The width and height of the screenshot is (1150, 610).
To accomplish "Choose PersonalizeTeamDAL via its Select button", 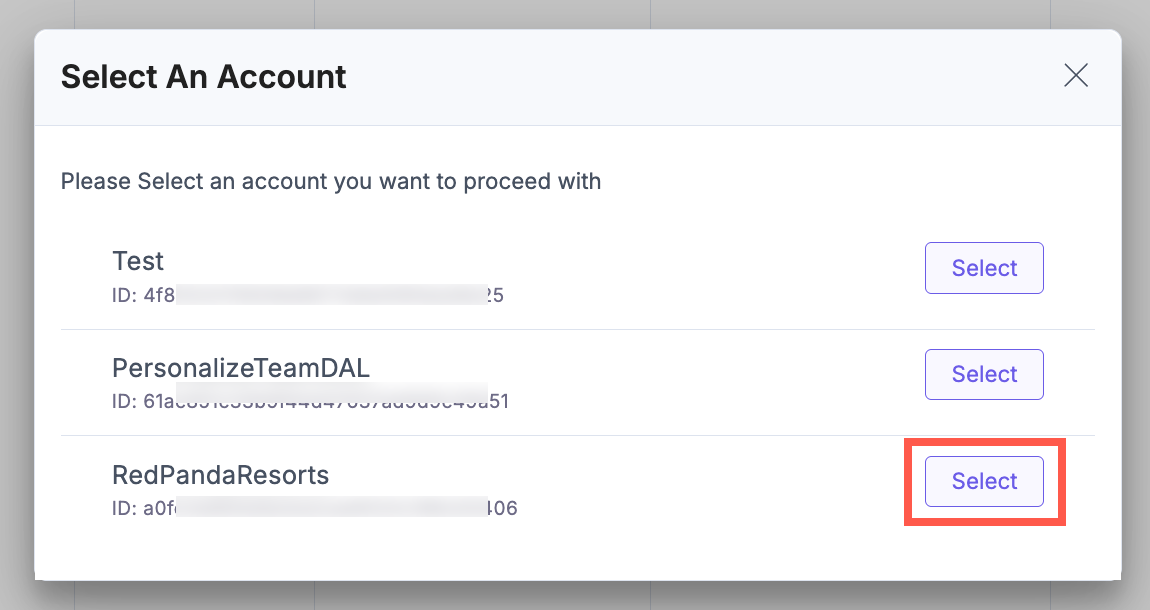I will pos(984,374).
